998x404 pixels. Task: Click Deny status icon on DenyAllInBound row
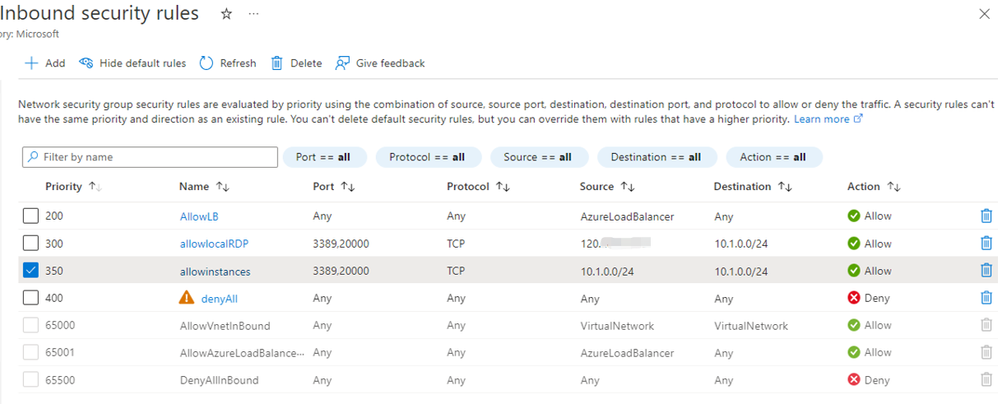854,380
